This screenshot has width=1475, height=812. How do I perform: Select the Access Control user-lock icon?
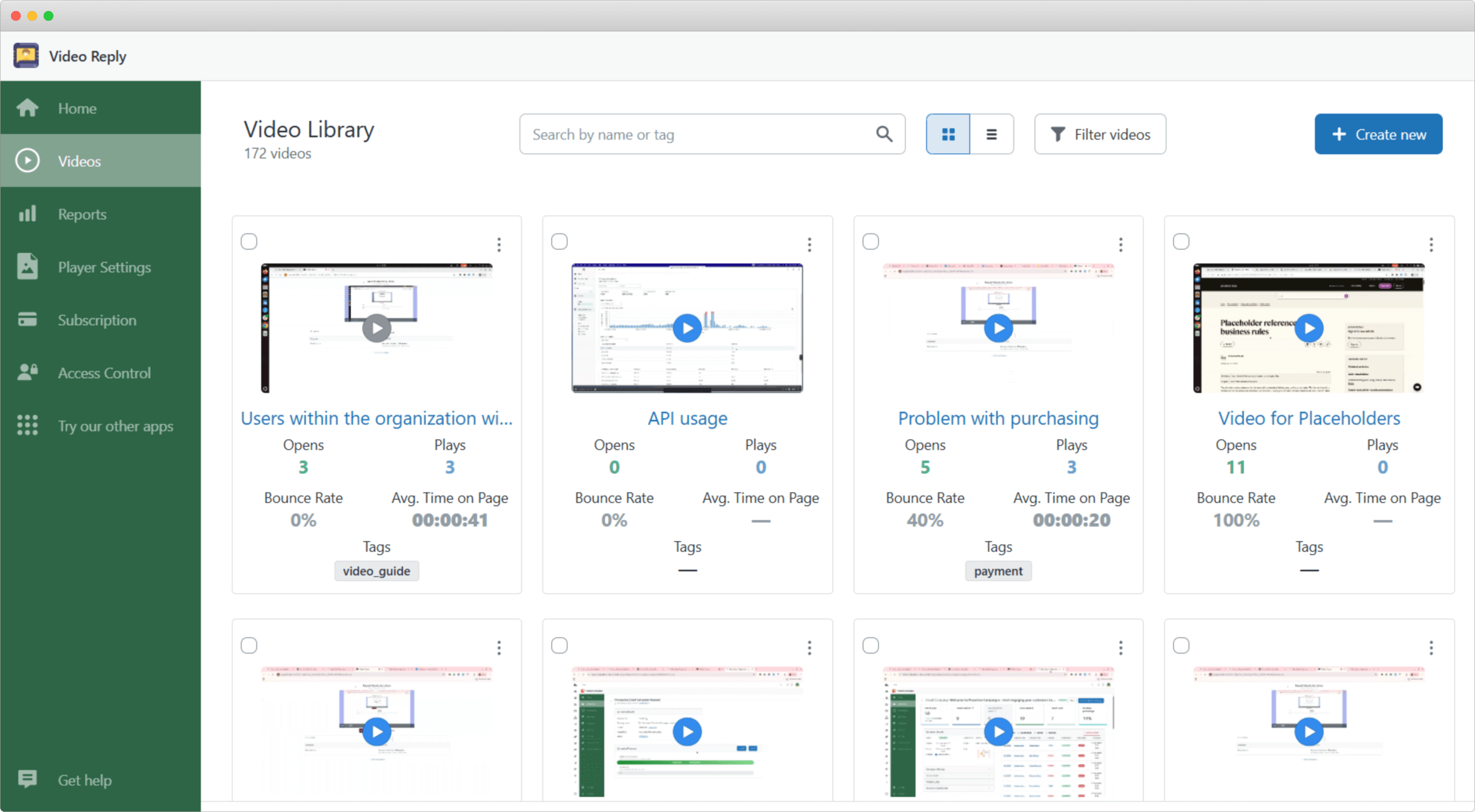coord(27,373)
